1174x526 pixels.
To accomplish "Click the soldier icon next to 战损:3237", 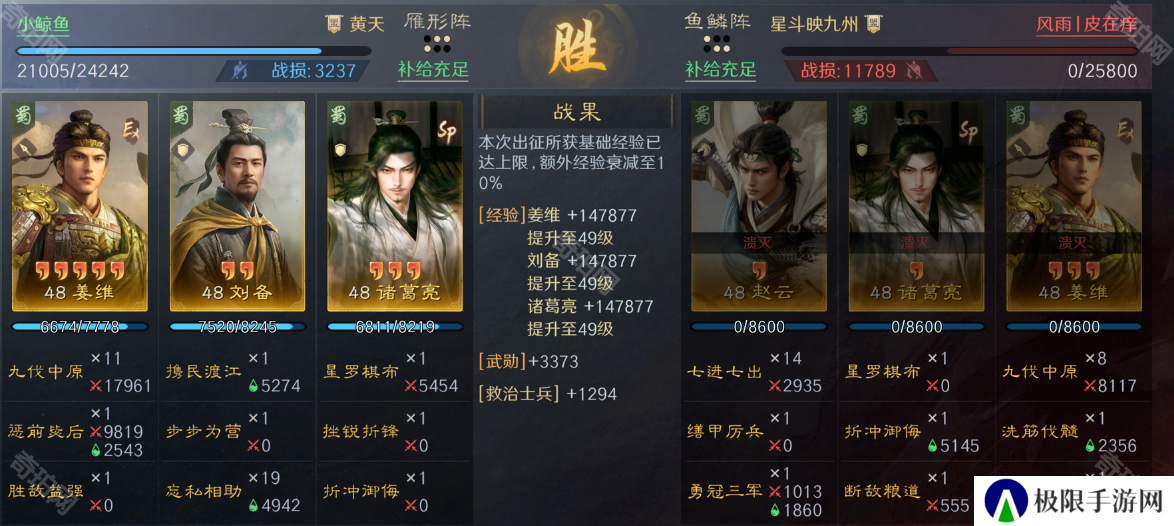I will (241, 71).
